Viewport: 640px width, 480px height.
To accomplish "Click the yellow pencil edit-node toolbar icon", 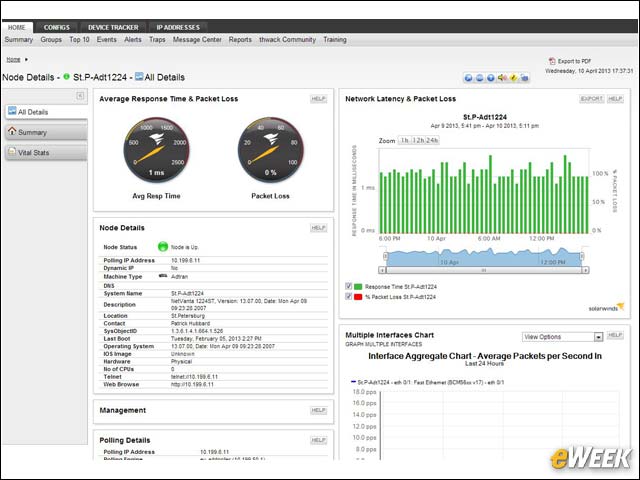I will tap(513, 78).
